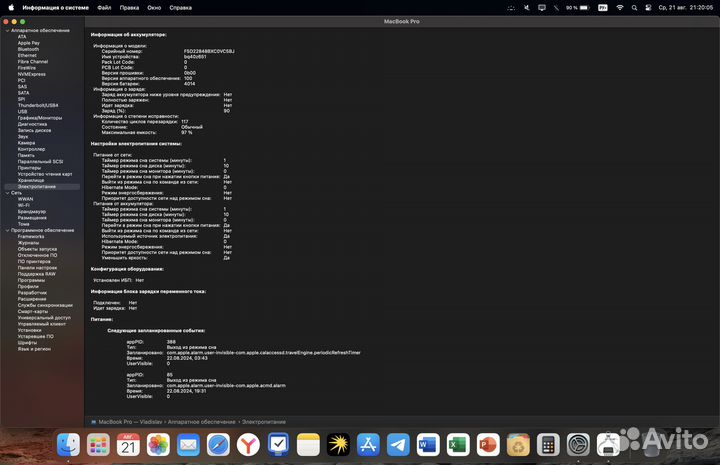Open Calculator from the Dock
The image size is (720, 465).
(x=548, y=444)
